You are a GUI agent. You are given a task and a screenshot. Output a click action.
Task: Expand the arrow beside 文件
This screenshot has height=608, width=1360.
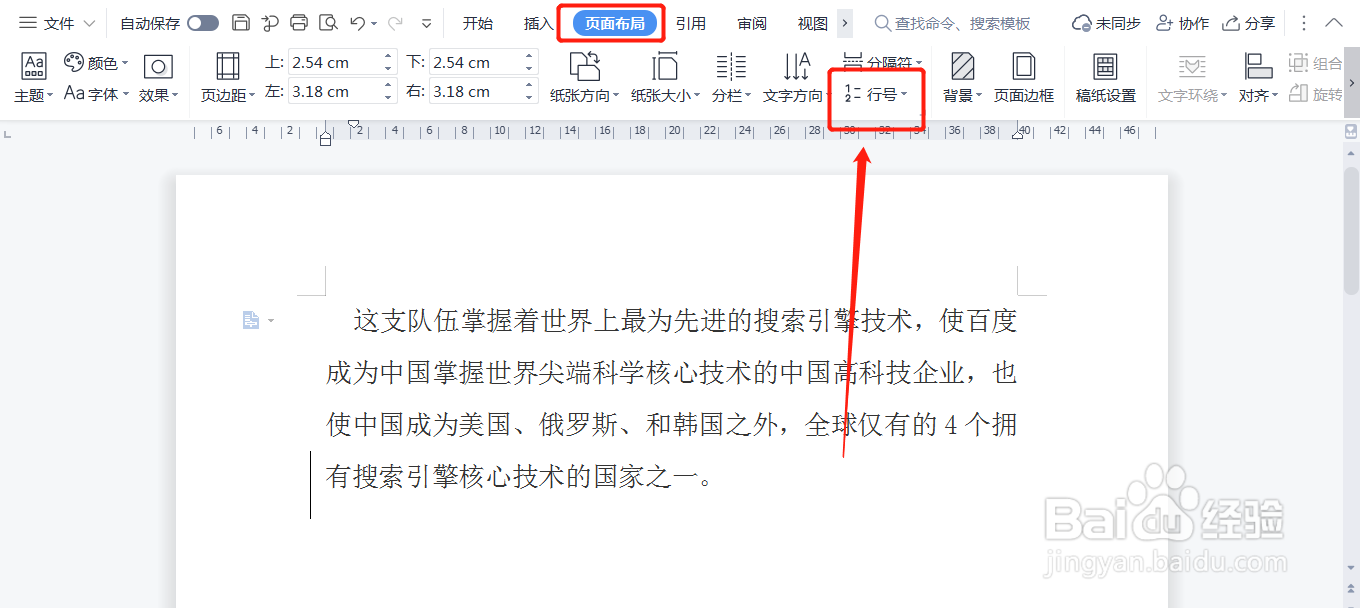pyautogui.click(x=88, y=23)
